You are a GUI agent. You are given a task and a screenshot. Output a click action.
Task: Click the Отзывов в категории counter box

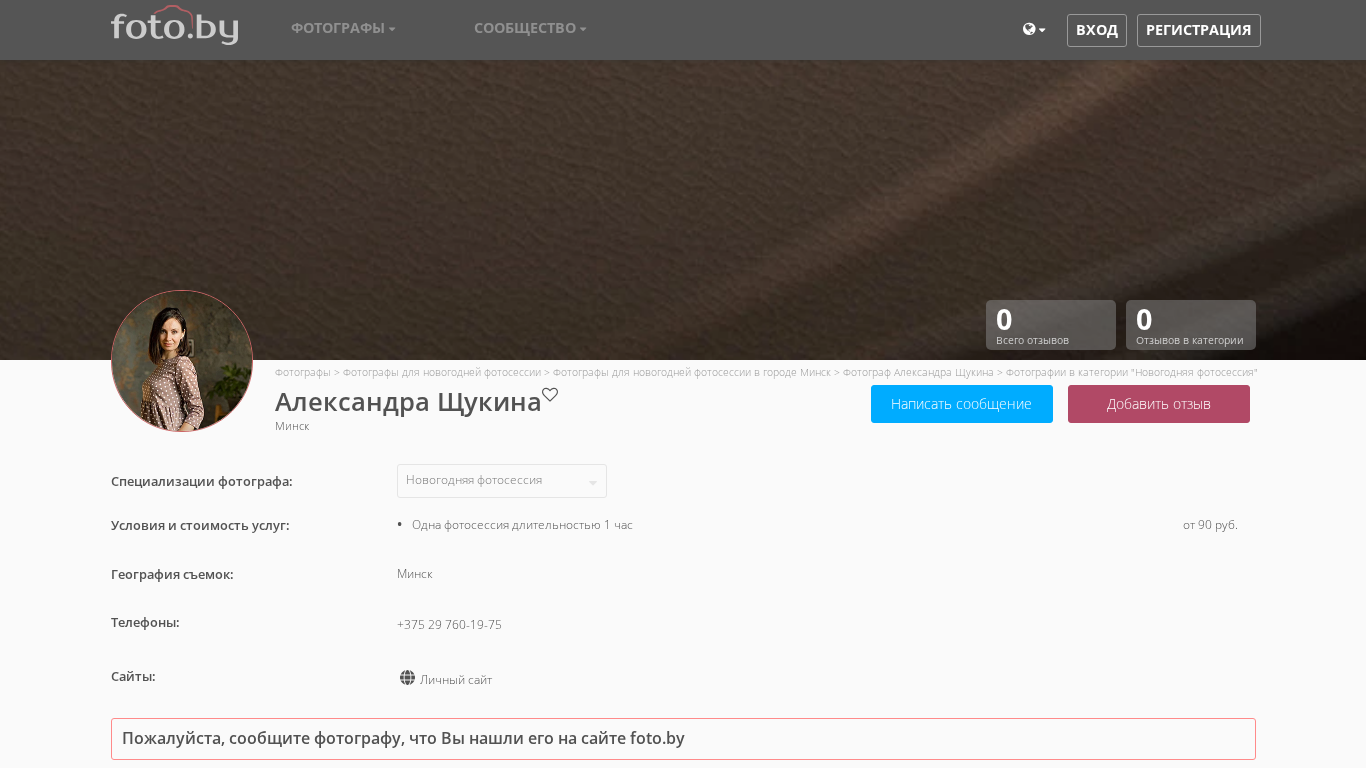click(1190, 325)
